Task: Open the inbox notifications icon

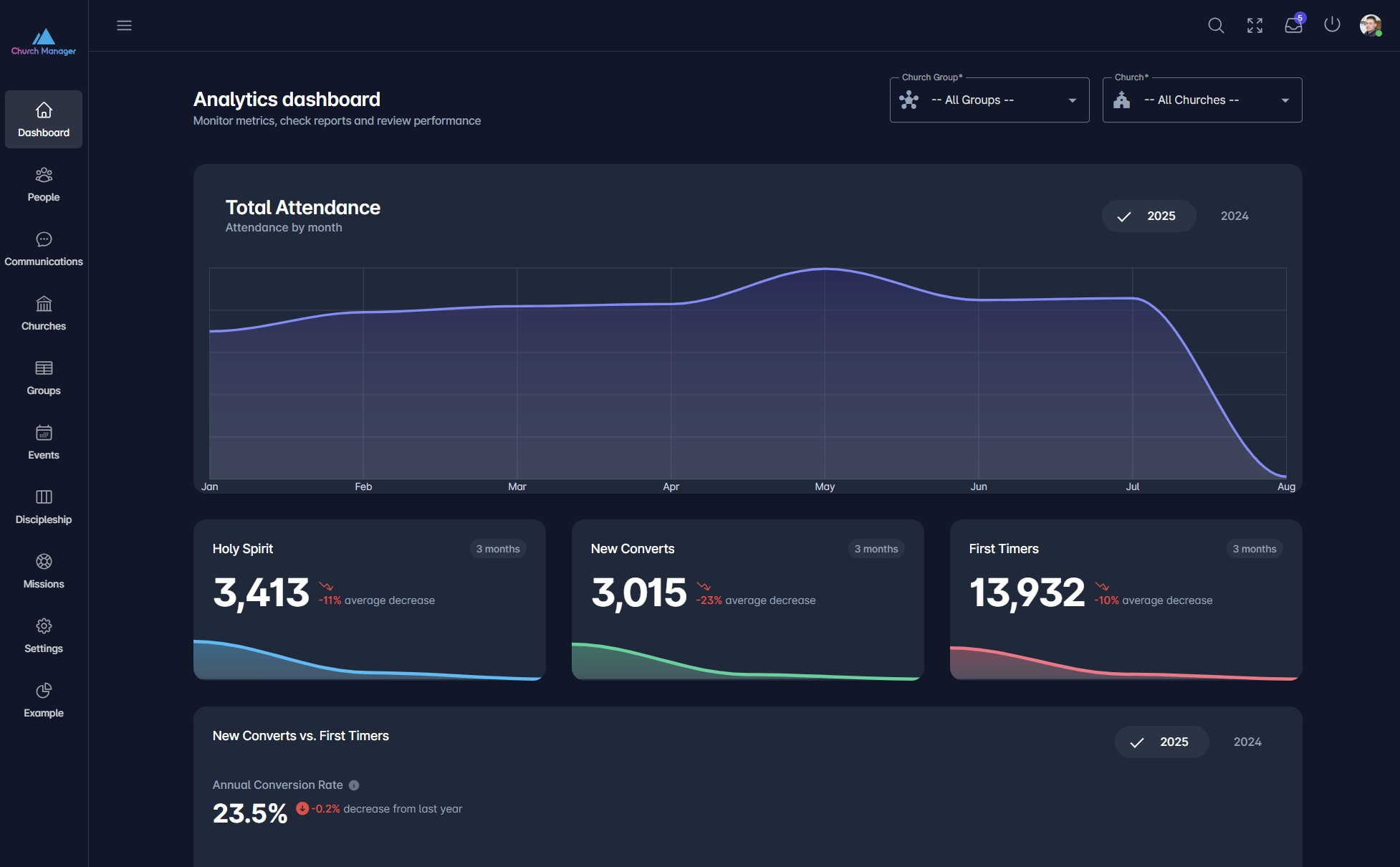Action: pos(1293,26)
